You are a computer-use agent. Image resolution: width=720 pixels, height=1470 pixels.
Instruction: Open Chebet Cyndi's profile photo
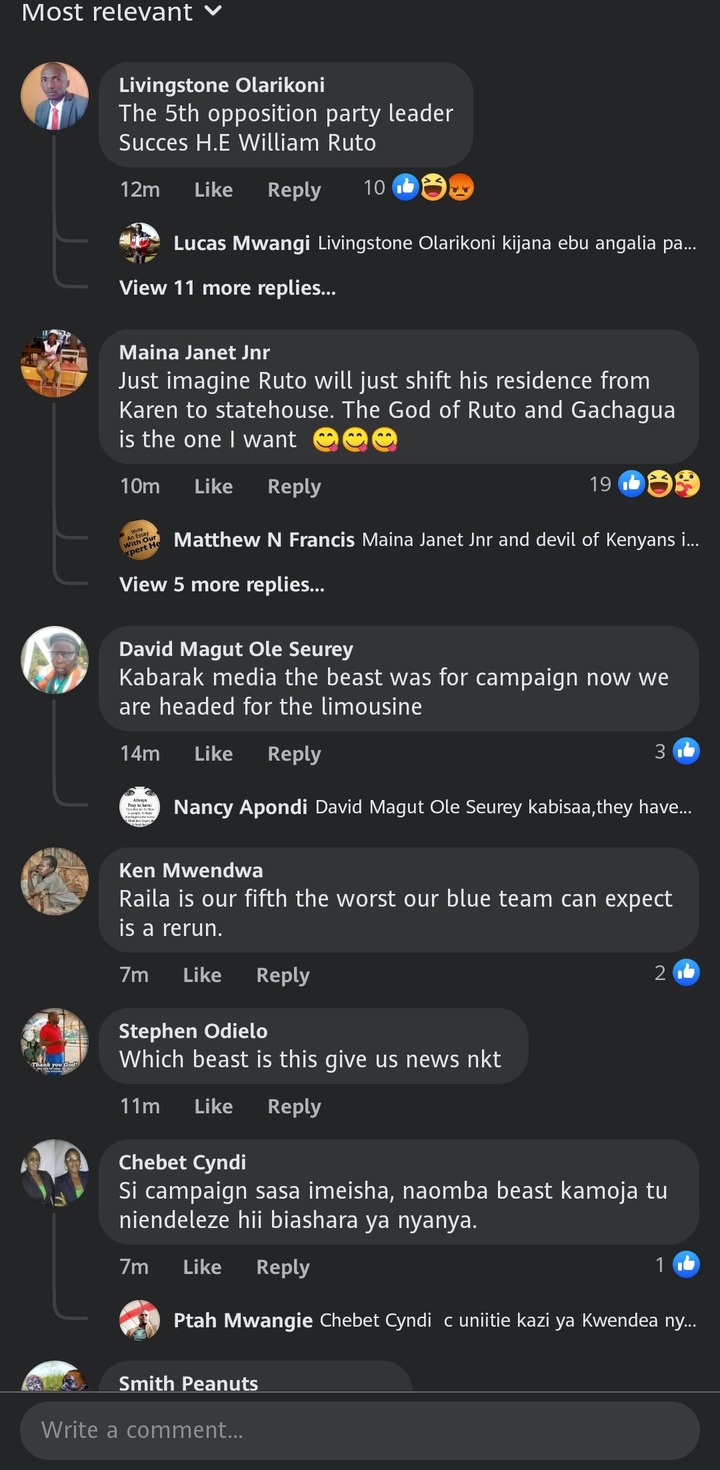[x=55, y=1173]
